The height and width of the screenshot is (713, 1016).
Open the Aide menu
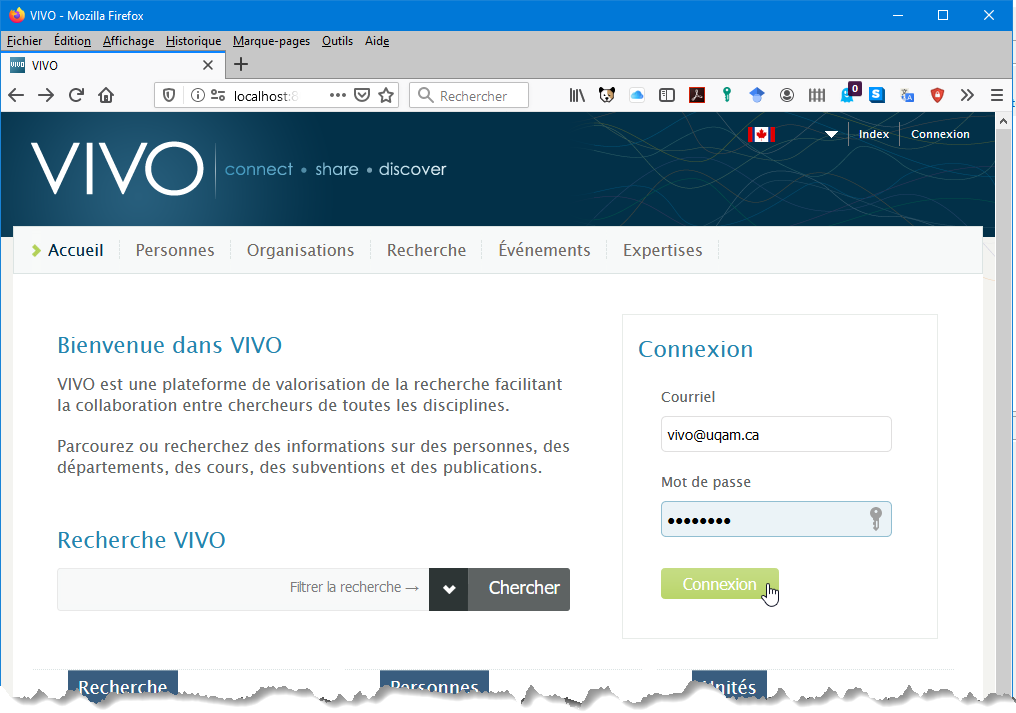pyautogui.click(x=377, y=41)
